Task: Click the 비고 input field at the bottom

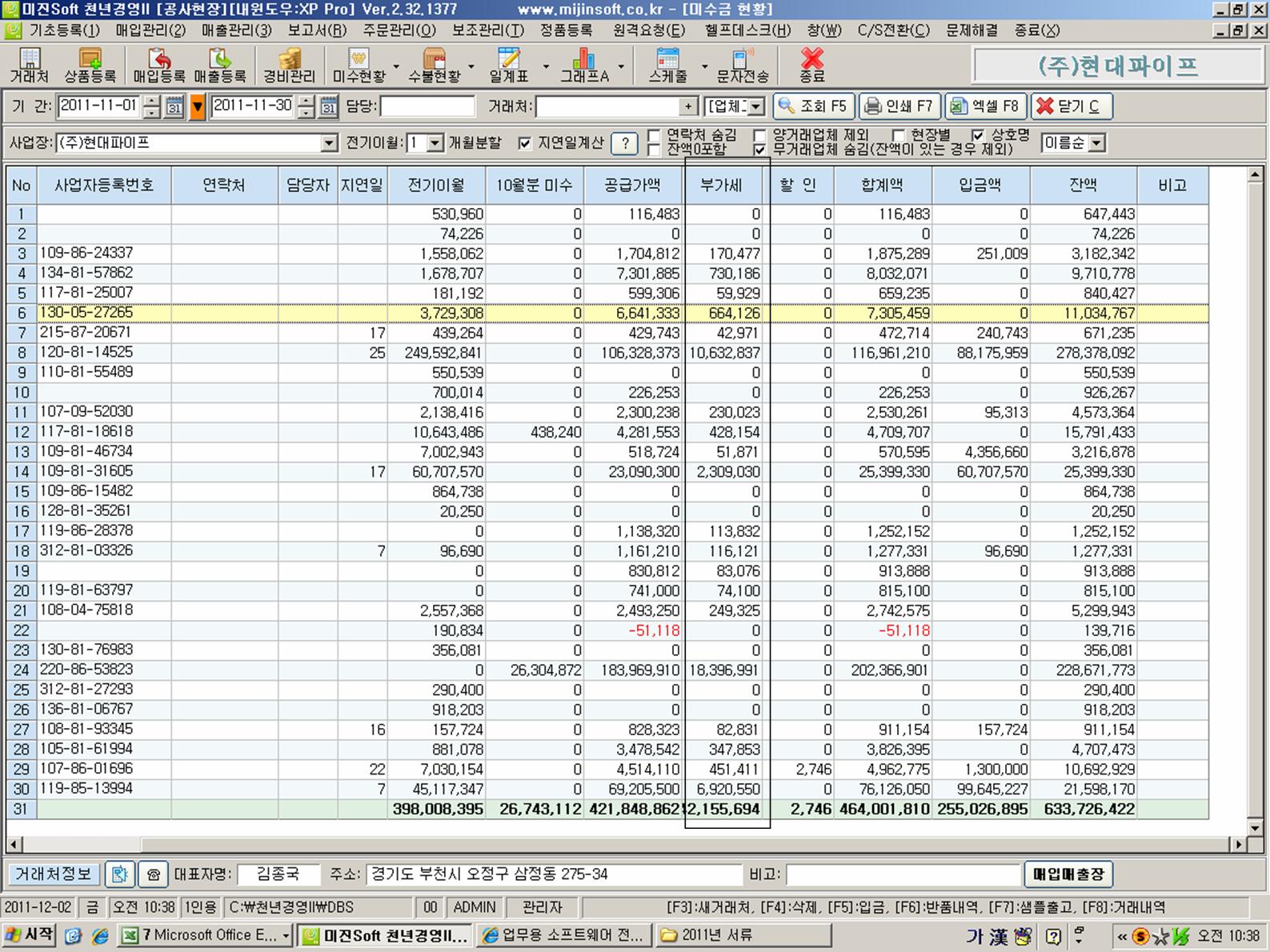Action: (903, 874)
